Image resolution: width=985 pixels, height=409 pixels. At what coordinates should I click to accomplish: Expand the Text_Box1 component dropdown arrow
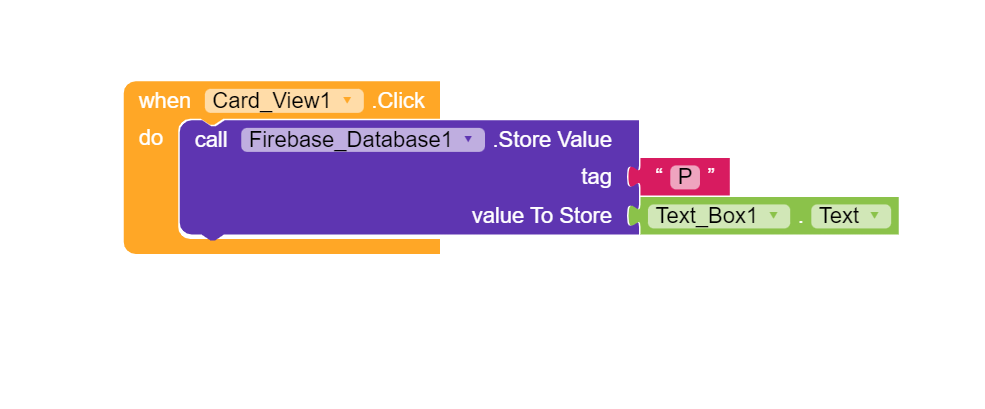(773, 216)
